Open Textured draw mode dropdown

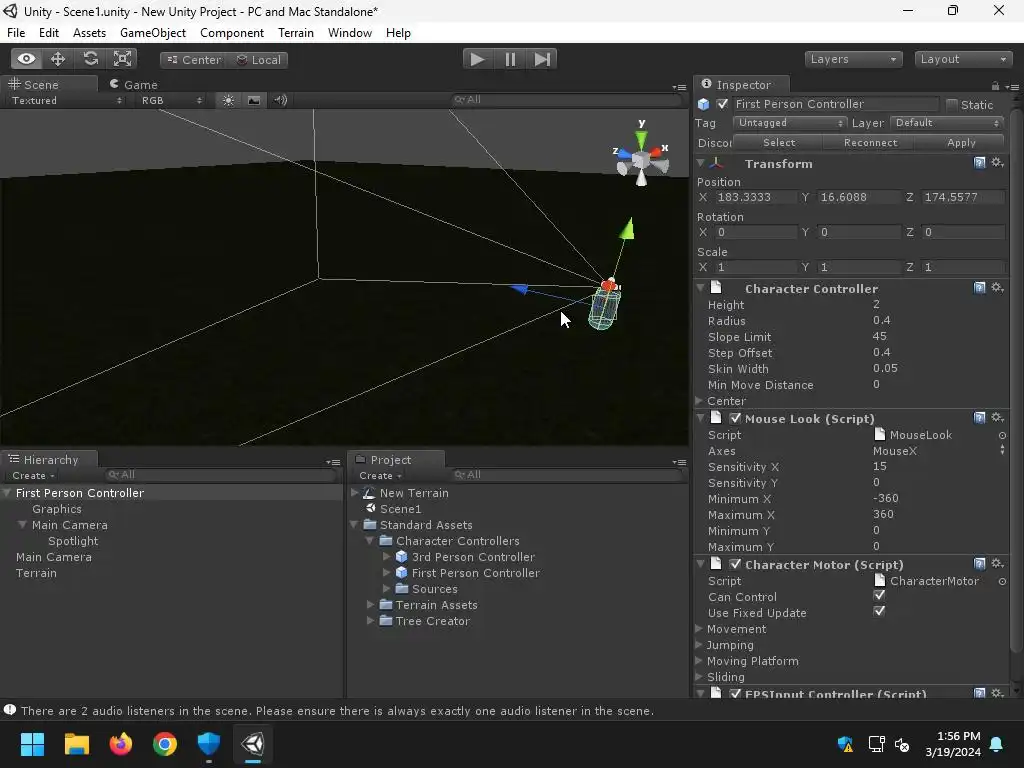[65, 101]
